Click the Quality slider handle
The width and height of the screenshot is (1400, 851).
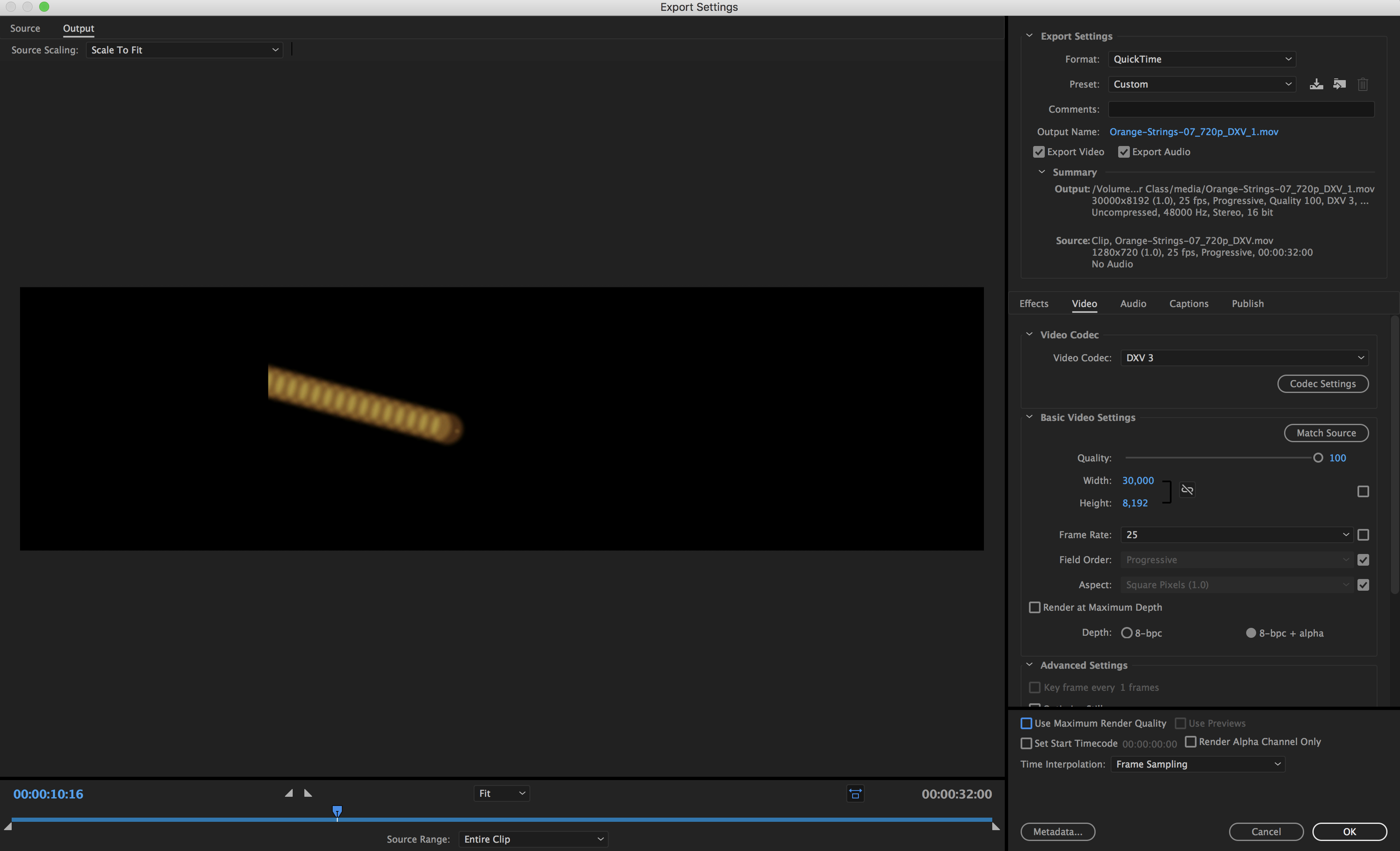point(1317,458)
